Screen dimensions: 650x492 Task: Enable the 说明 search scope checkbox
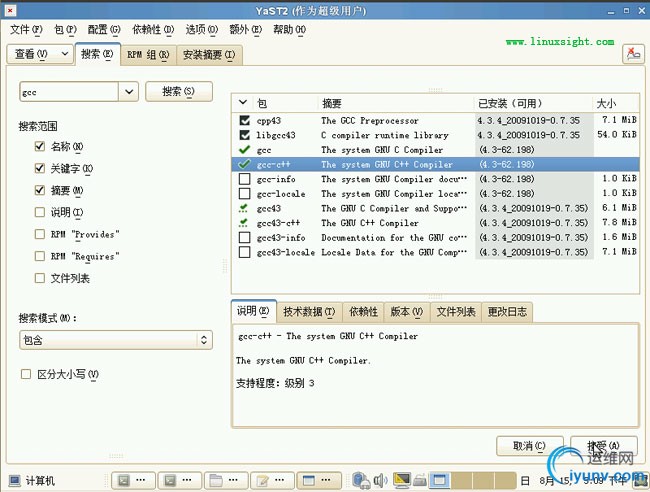tap(40, 212)
